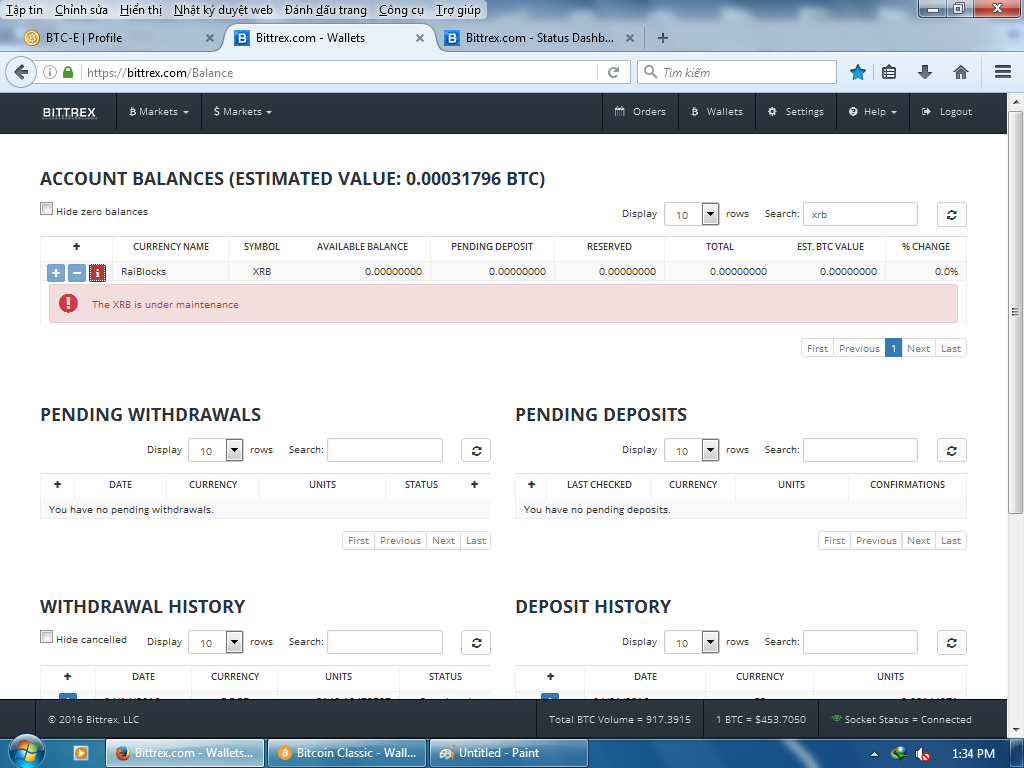
Task: Expand the Help dropdown menu
Action: (872, 112)
